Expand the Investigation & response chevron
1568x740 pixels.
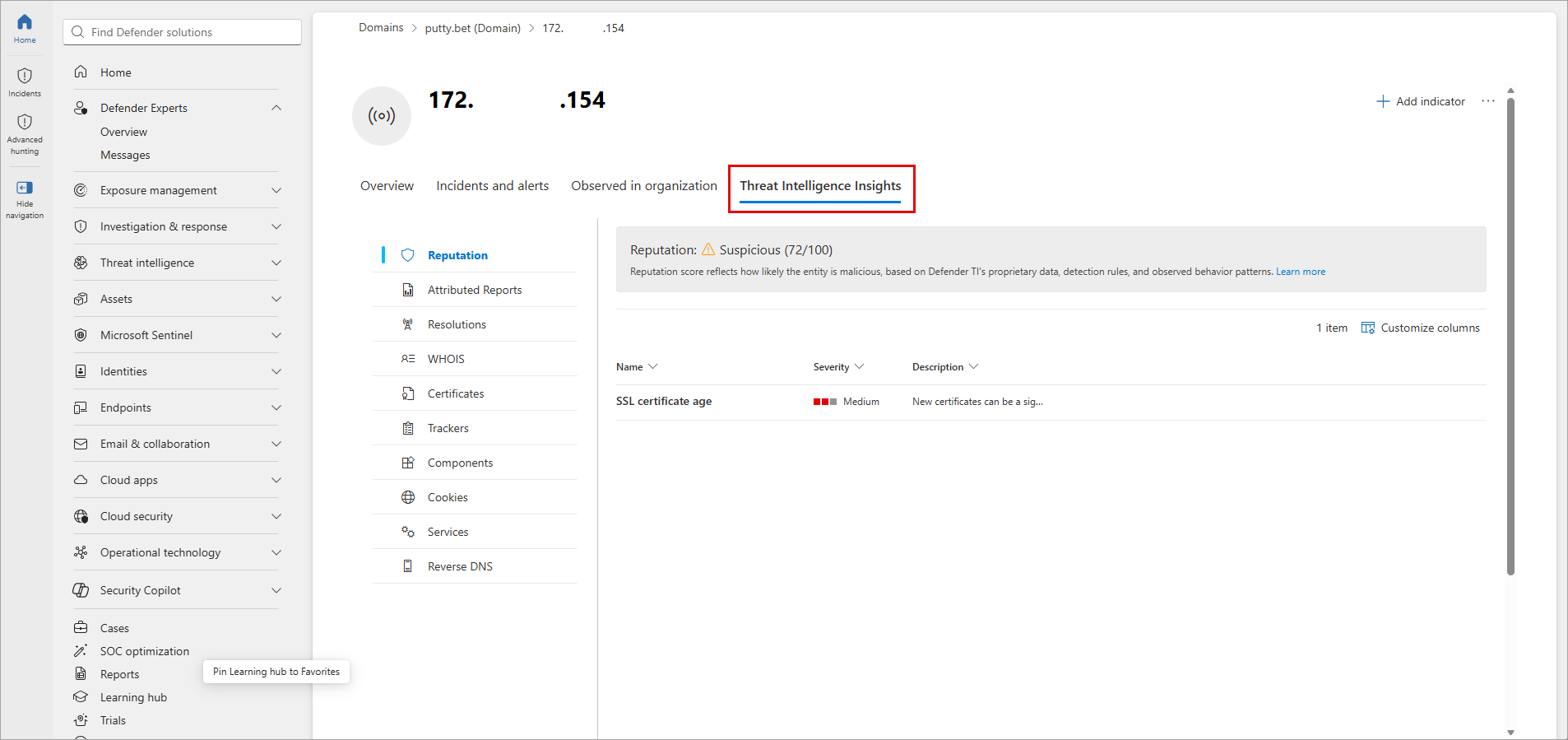(276, 226)
